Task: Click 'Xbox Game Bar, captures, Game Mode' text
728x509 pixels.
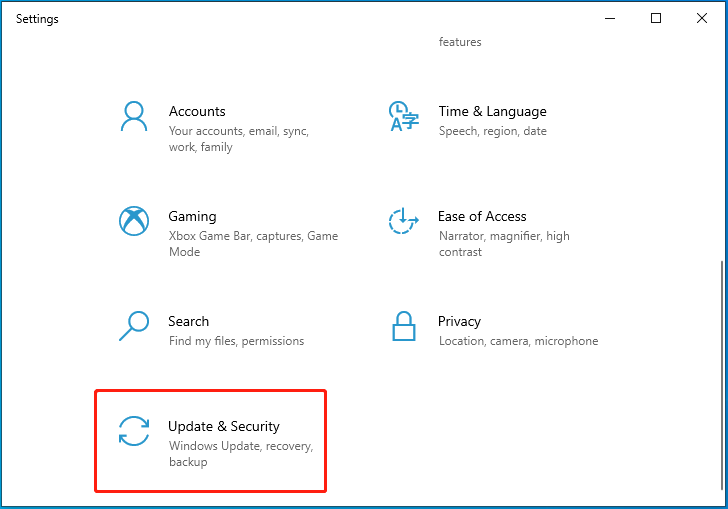Action: point(253,244)
